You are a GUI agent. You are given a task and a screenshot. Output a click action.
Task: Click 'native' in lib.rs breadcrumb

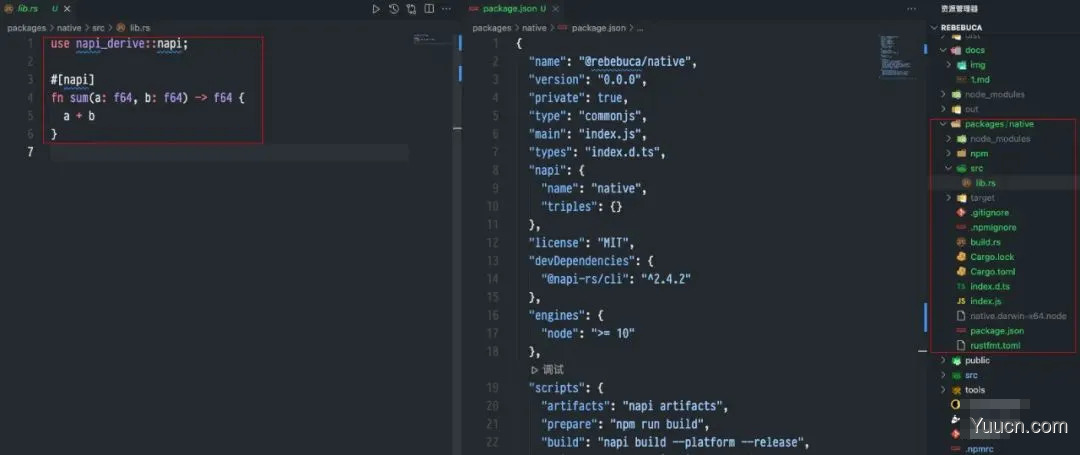pos(69,28)
